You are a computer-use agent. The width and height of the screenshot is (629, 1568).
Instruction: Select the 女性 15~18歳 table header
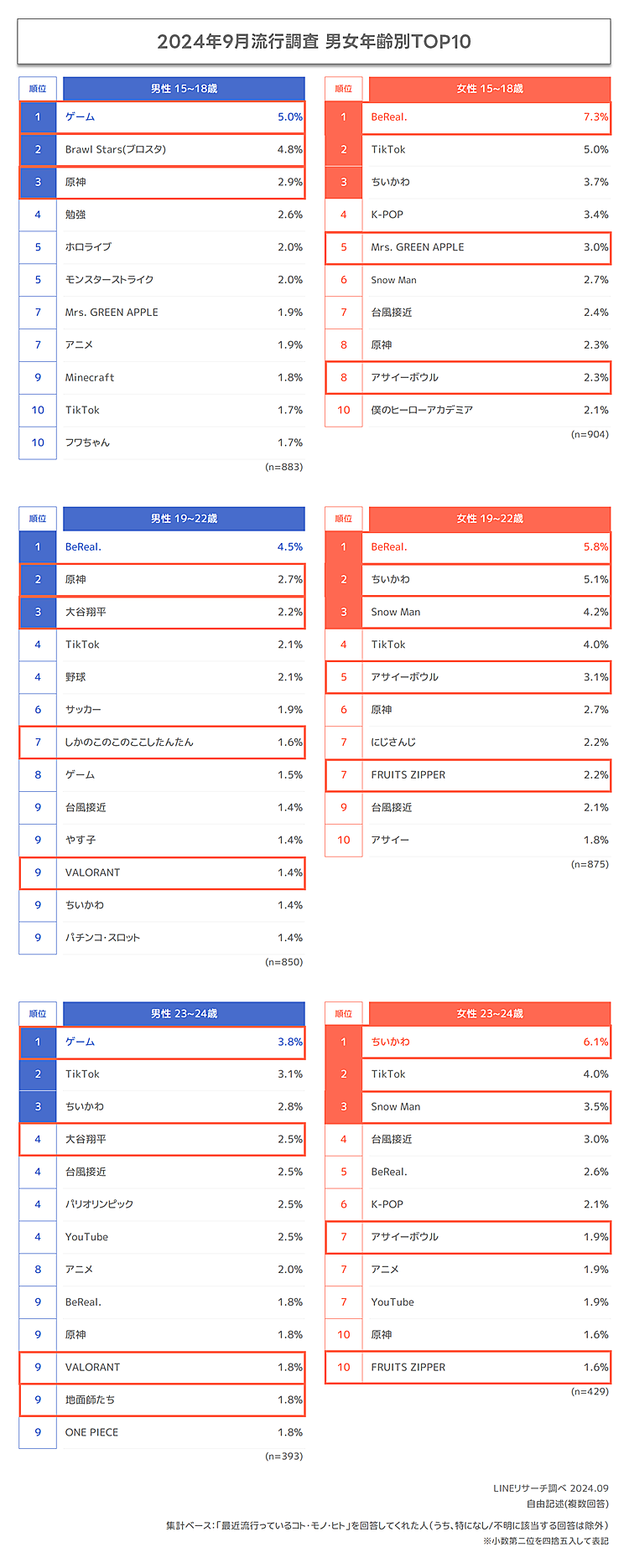490,89
